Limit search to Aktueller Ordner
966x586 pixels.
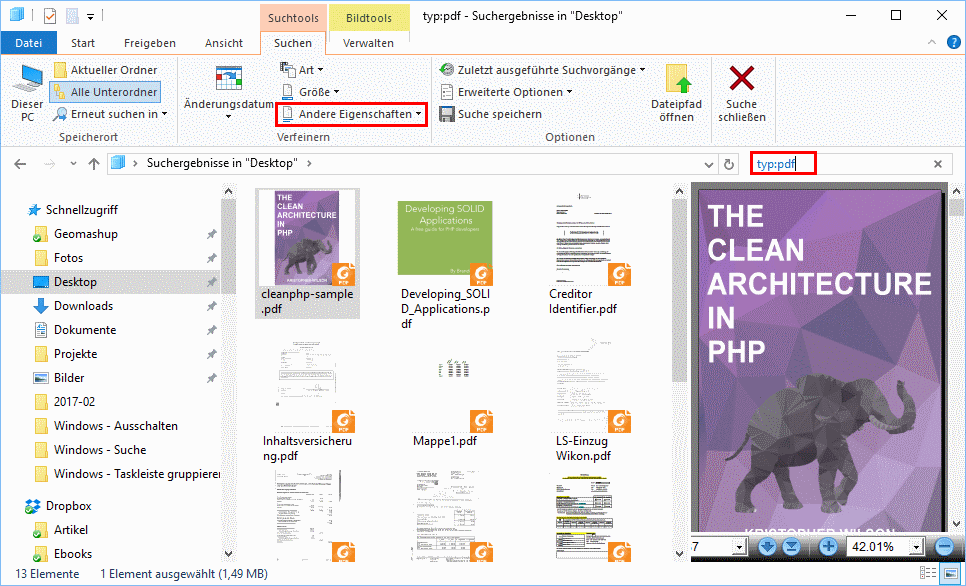pos(105,70)
